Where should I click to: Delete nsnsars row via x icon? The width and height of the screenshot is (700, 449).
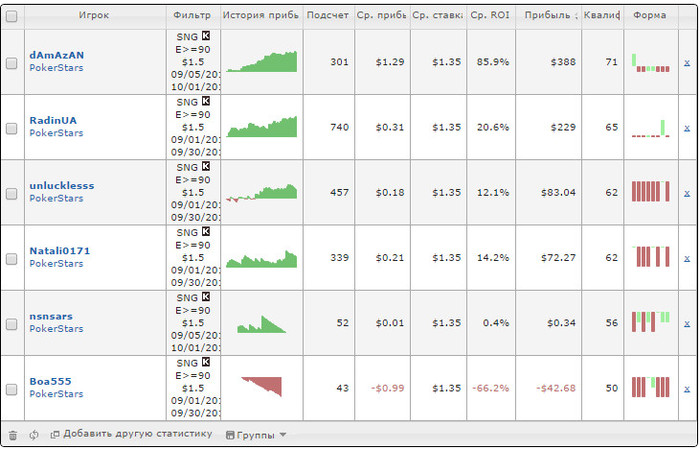coord(686,322)
